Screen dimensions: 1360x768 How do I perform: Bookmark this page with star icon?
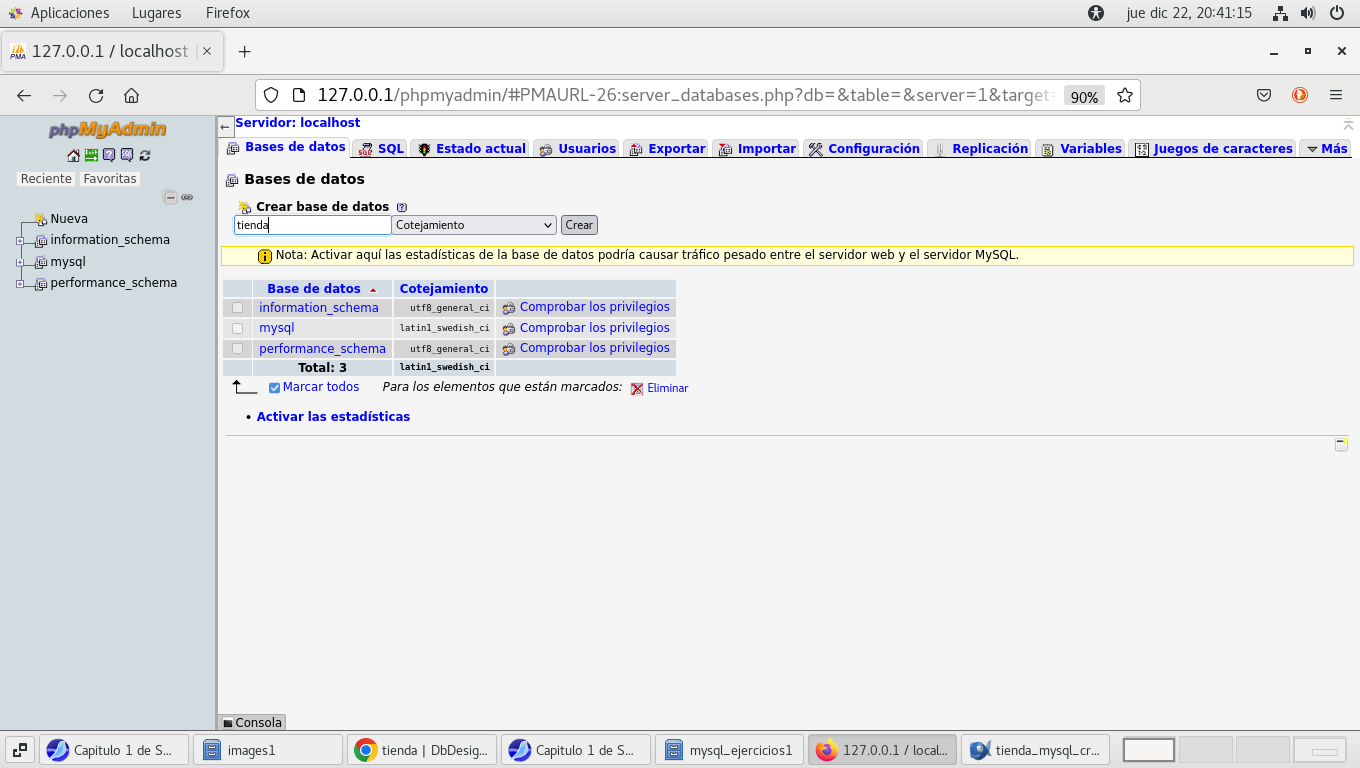point(1125,96)
